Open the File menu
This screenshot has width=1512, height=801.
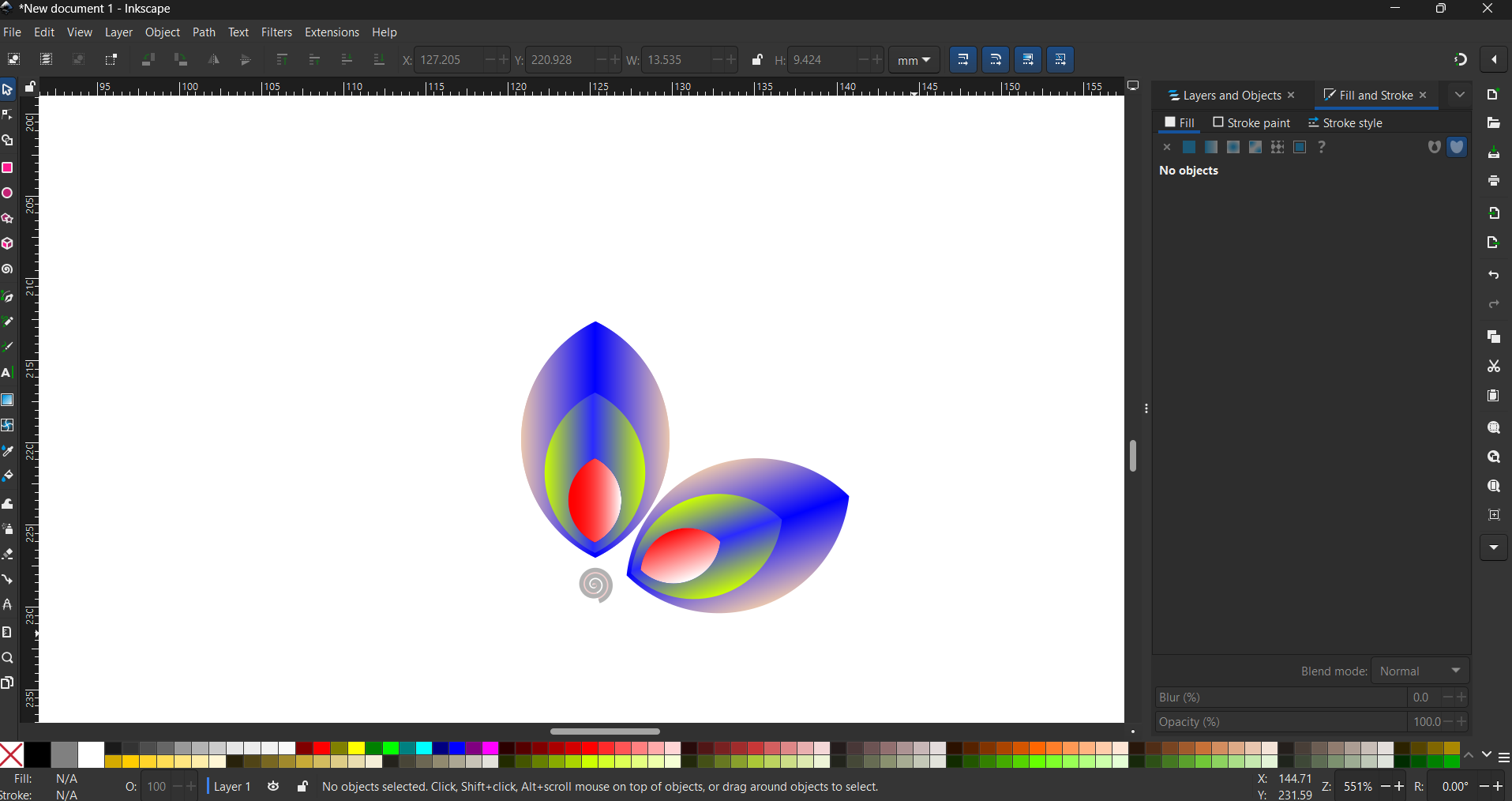point(12,32)
